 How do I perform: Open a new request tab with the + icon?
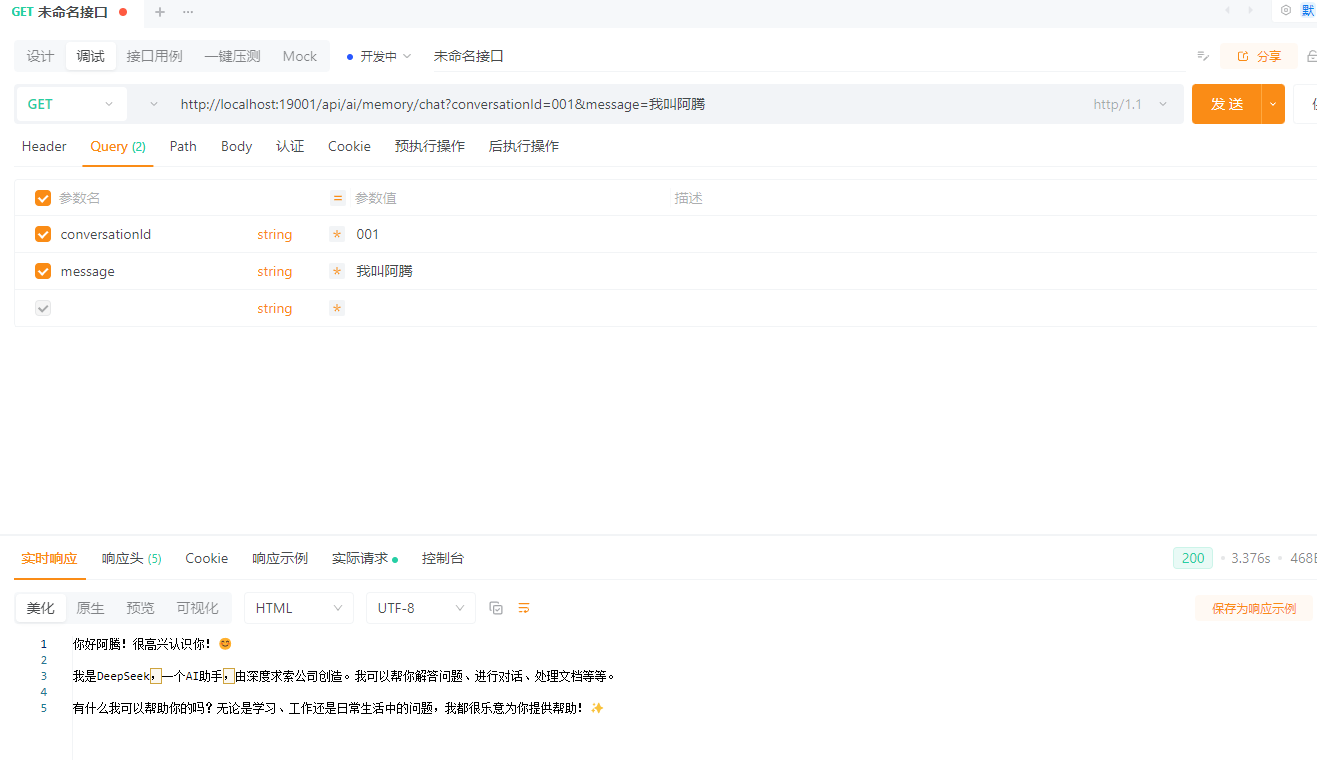point(159,14)
